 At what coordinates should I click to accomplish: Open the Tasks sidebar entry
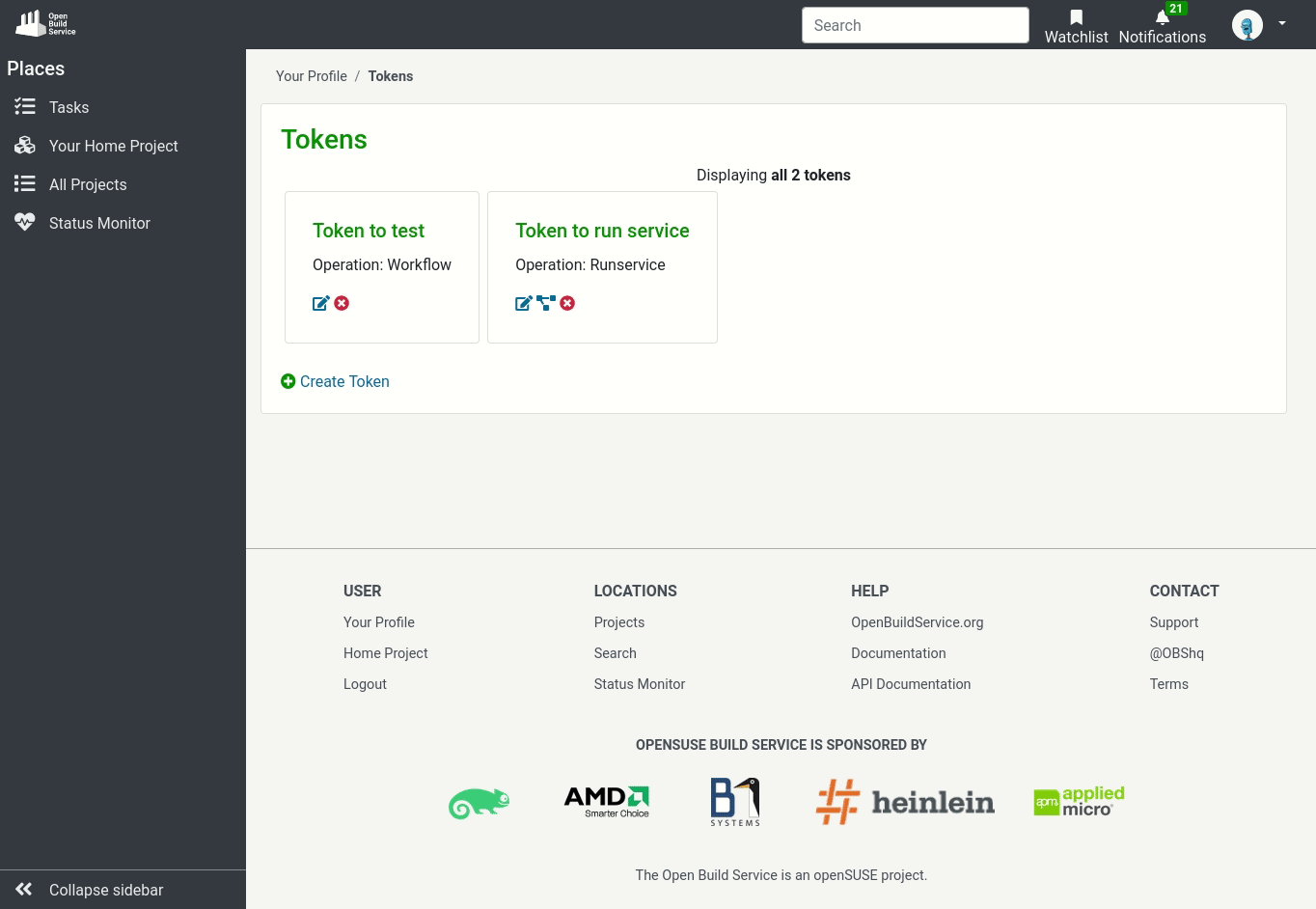pos(69,107)
